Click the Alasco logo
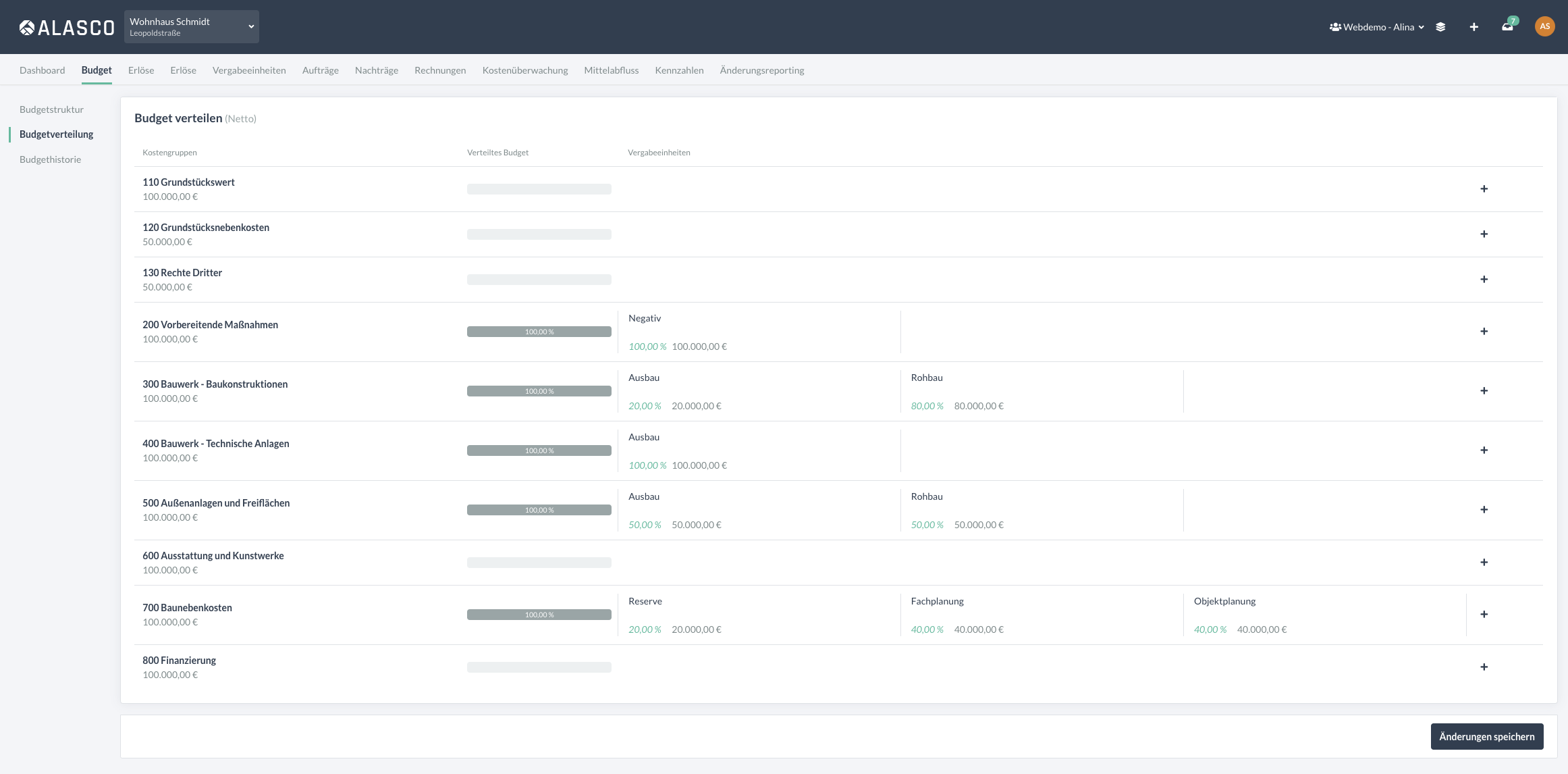The image size is (1568, 774). coord(67,27)
